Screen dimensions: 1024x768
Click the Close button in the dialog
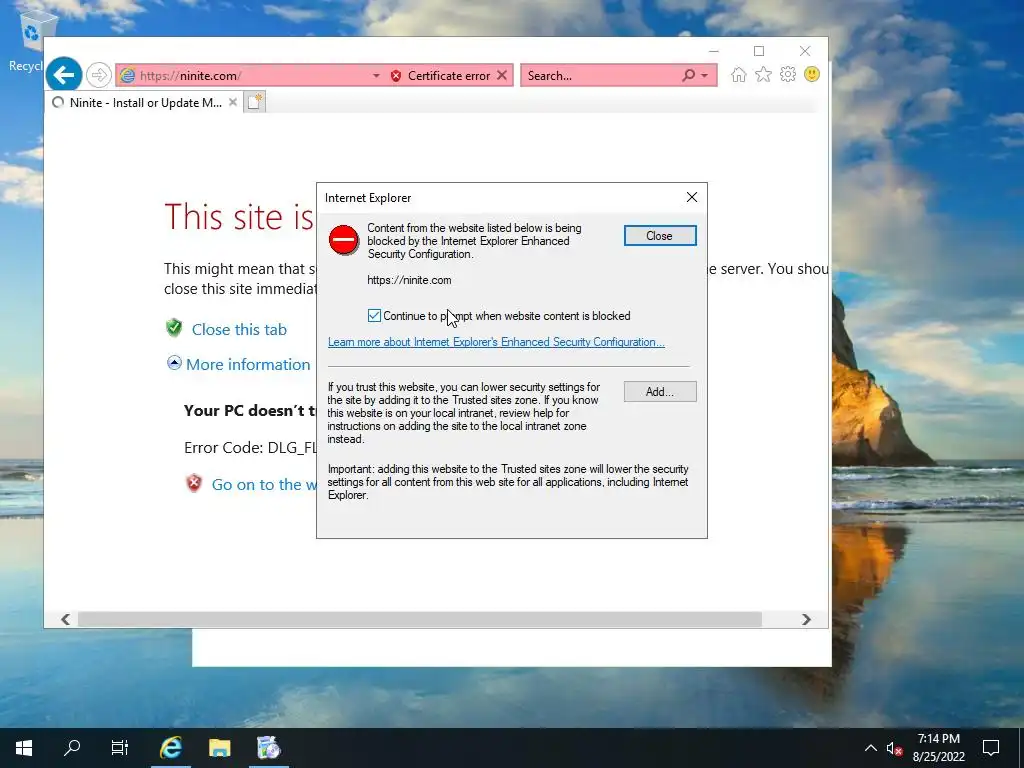click(x=660, y=236)
